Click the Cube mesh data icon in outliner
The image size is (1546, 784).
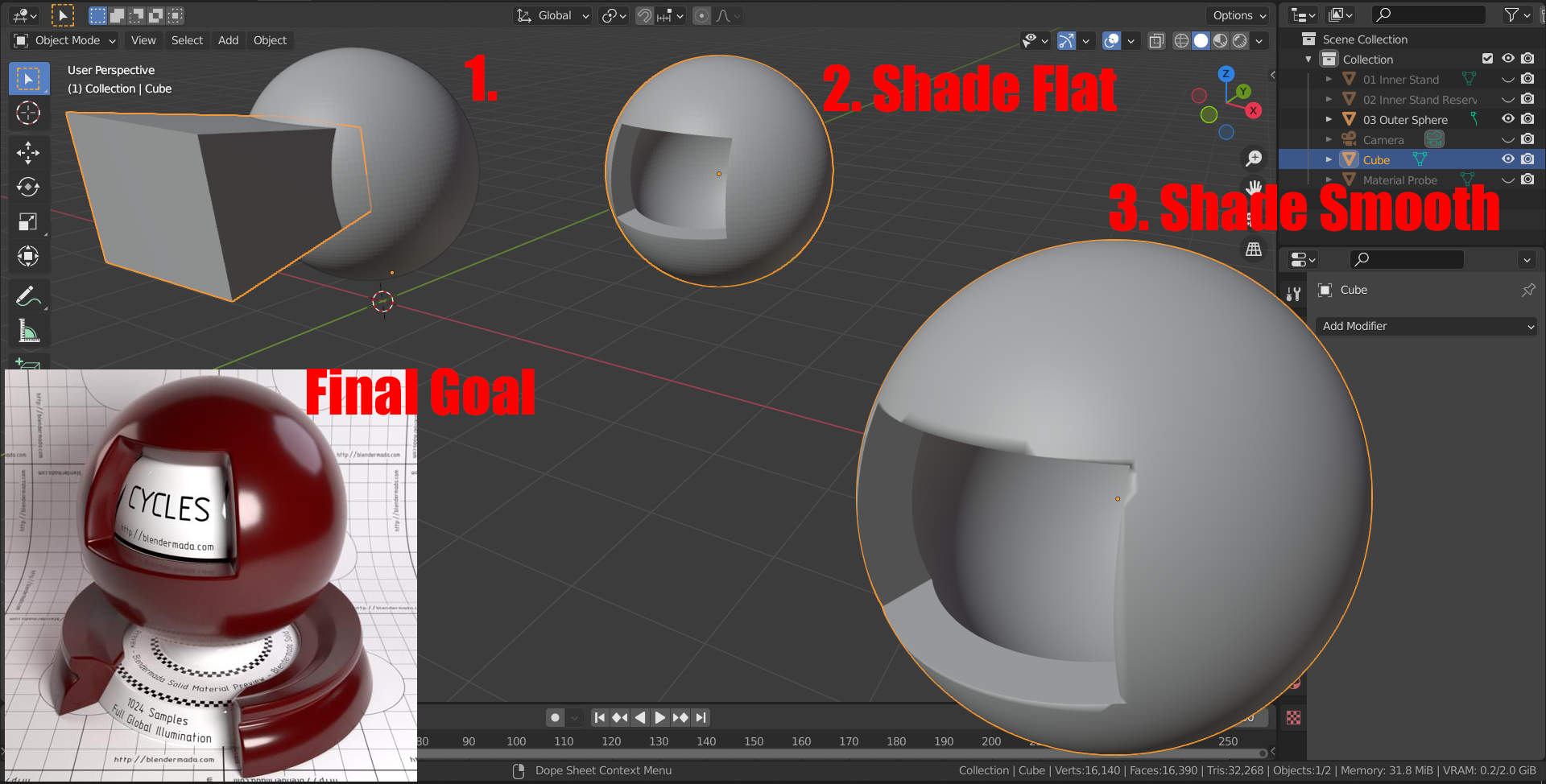click(x=1420, y=159)
